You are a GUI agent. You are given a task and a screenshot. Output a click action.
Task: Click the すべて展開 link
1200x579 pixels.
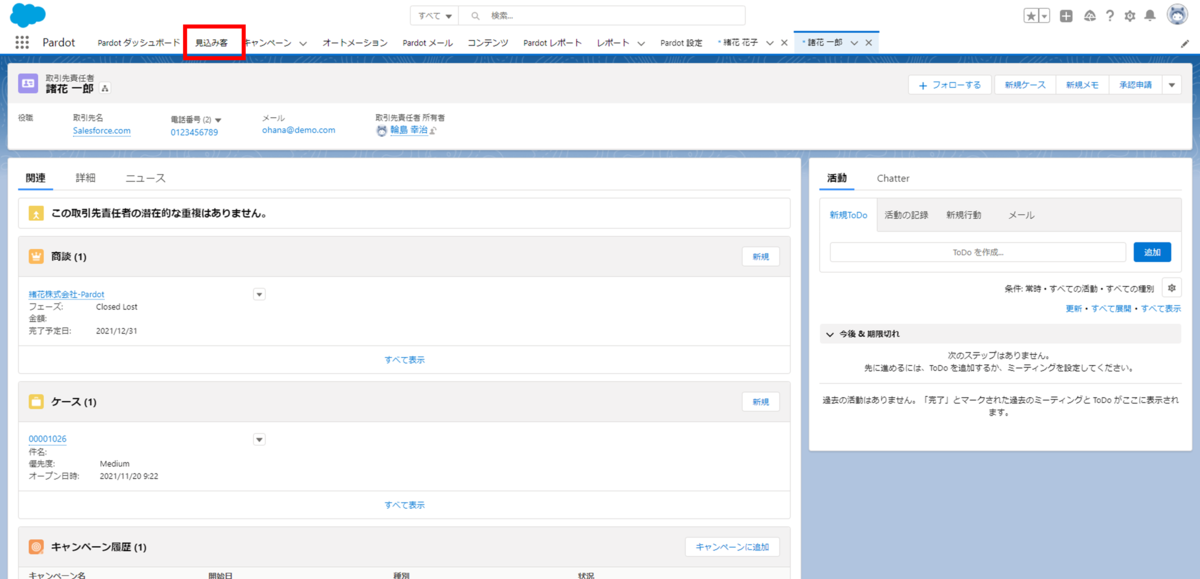pyautogui.click(x=1112, y=309)
